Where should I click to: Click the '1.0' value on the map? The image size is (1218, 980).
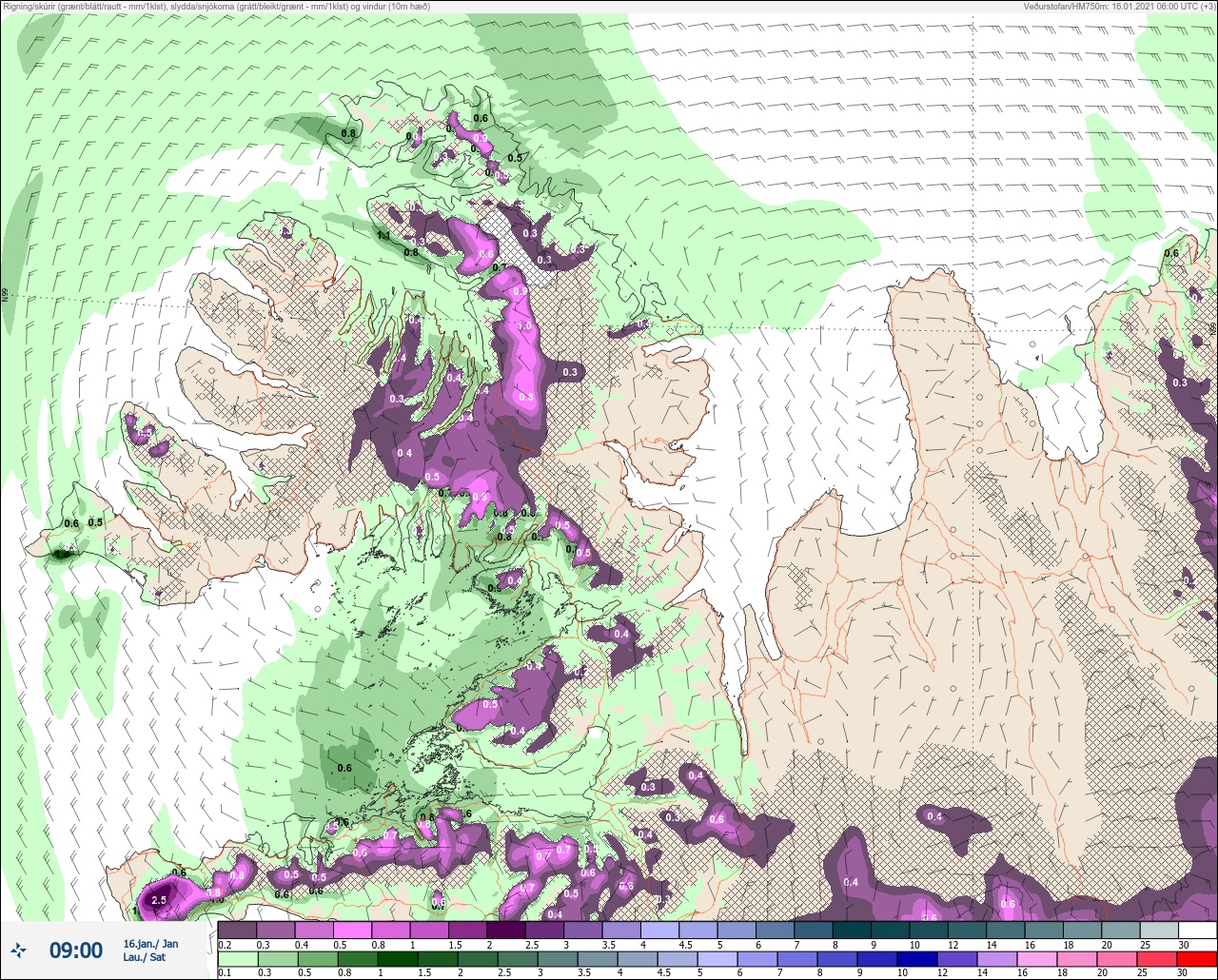click(524, 325)
